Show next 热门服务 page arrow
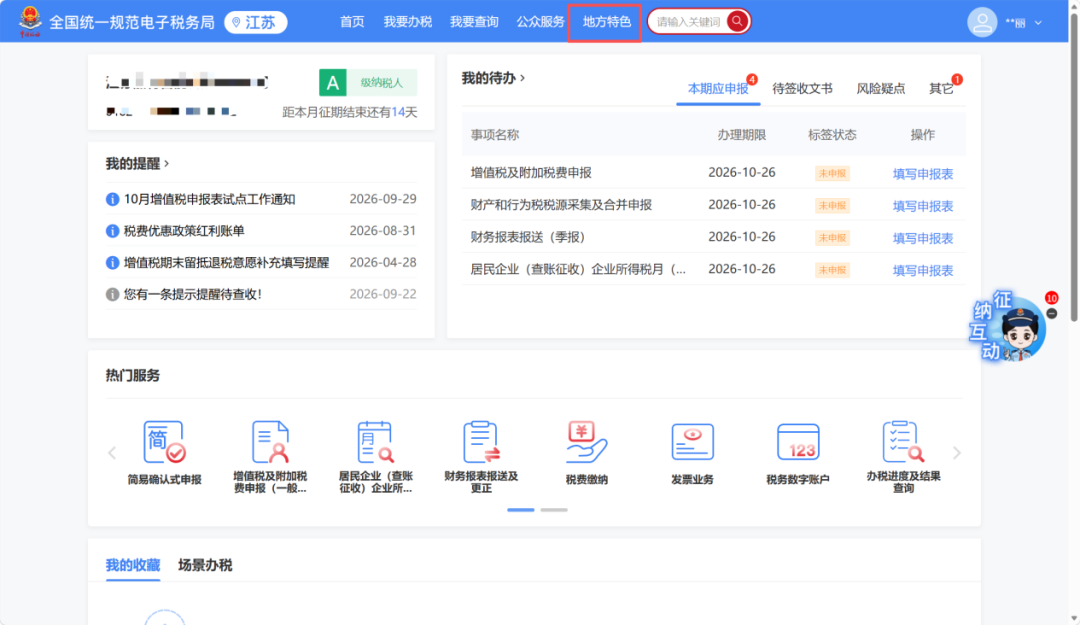 (957, 453)
